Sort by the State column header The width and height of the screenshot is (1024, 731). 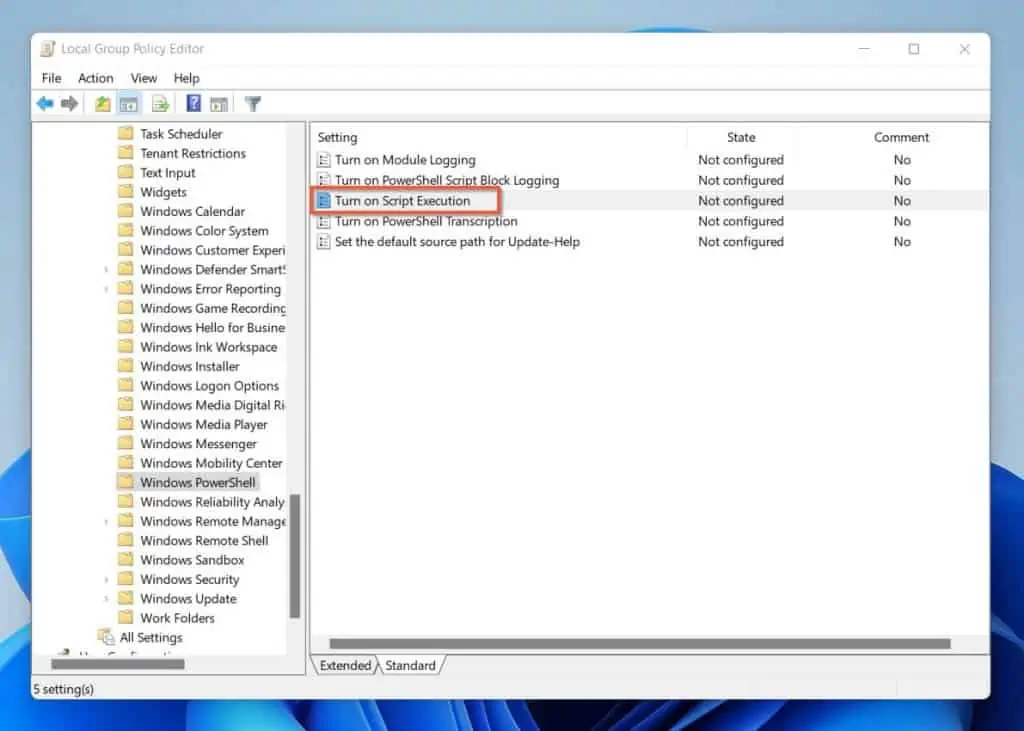click(x=741, y=137)
